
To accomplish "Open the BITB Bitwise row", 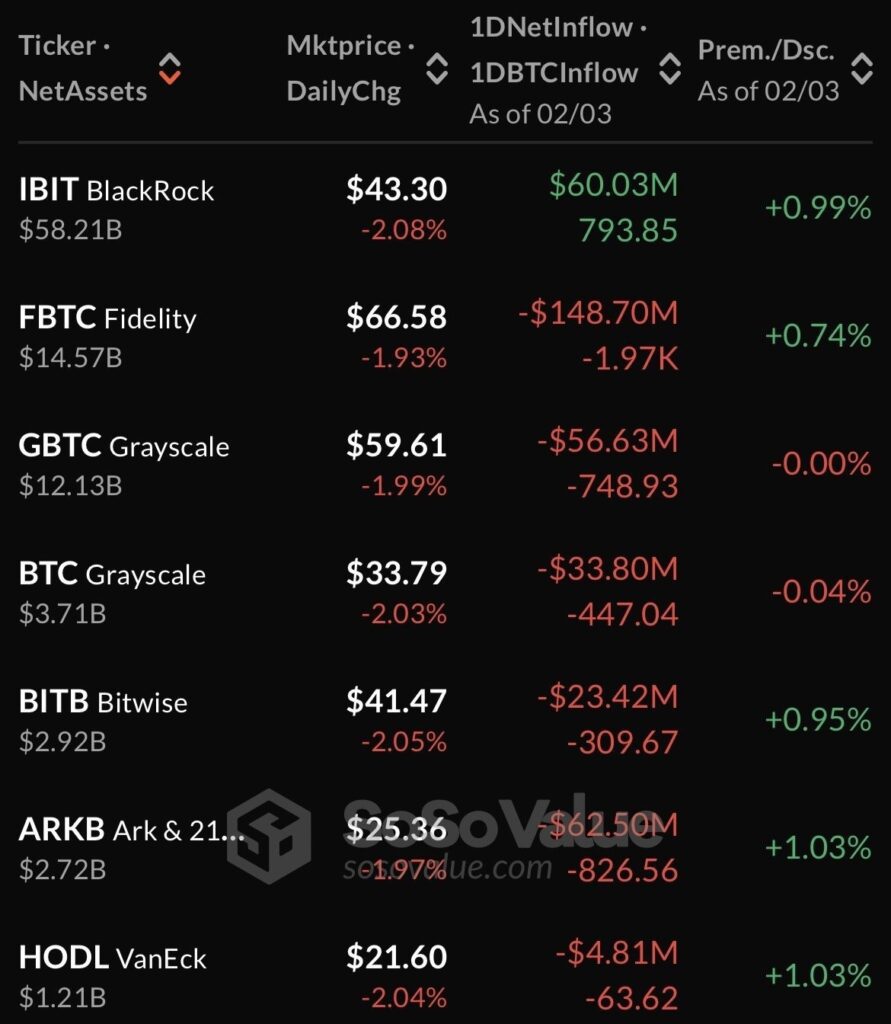I will tap(103, 702).
